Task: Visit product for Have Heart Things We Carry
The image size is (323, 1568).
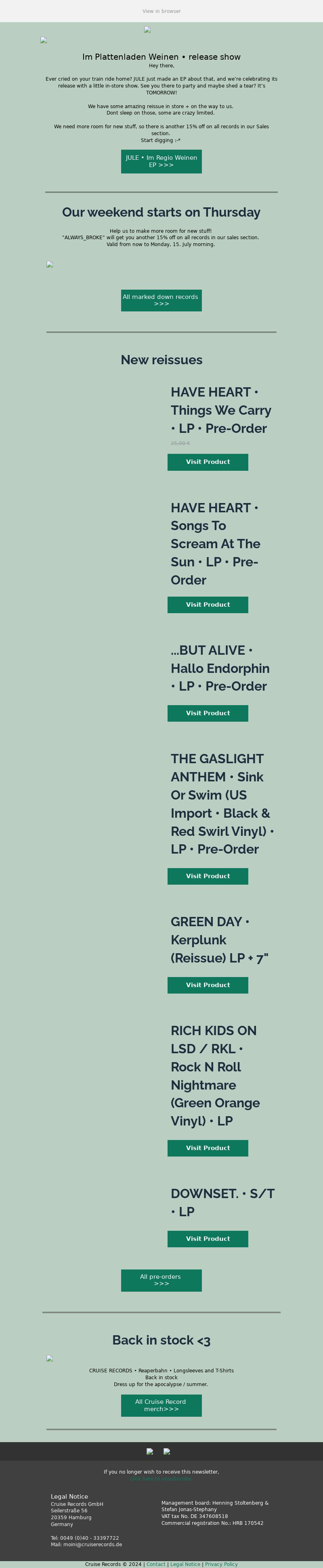Action: click(x=208, y=462)
